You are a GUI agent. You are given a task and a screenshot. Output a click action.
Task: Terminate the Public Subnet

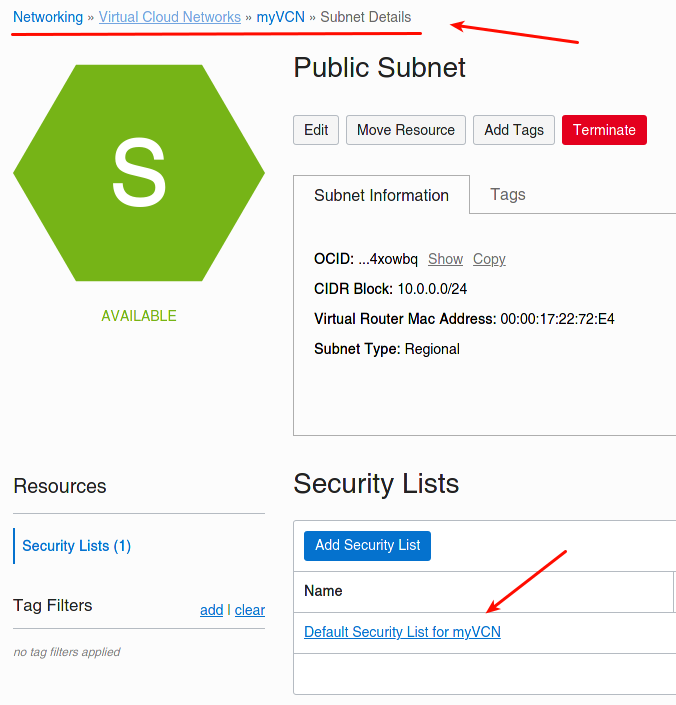tap(604, 130)
